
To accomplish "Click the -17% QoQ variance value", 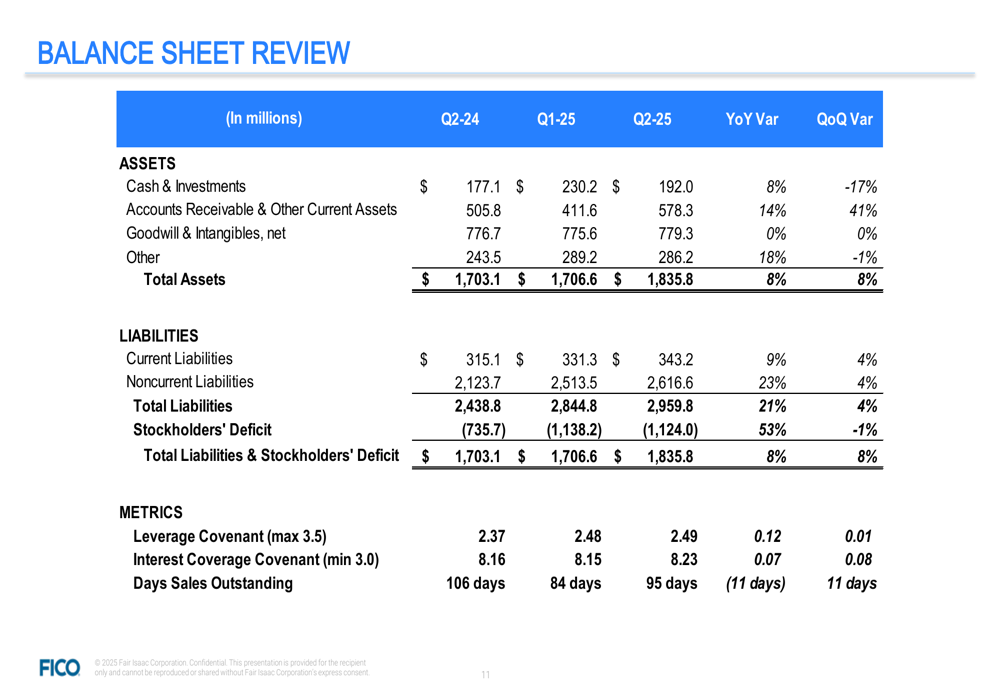I will [x=861, y=187].
